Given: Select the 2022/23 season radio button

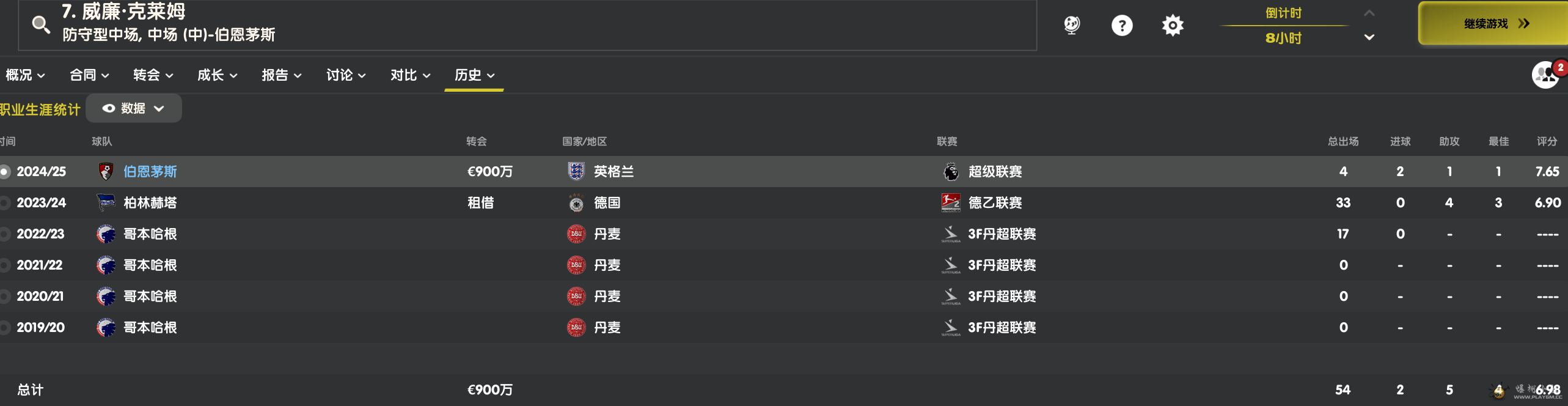Looking at the screenshot, I should [4, 234].
